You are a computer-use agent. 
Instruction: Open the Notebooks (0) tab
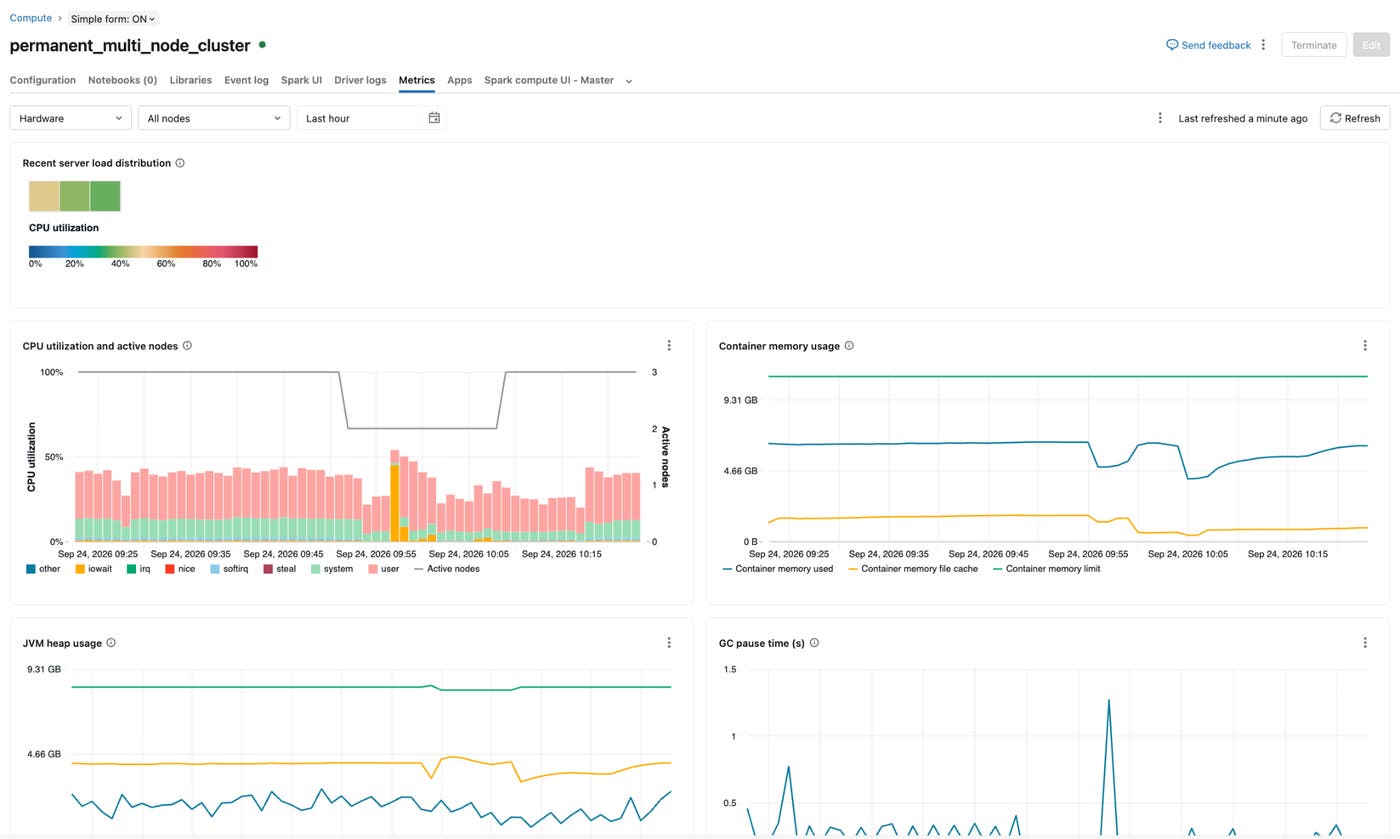coord(122,80)
